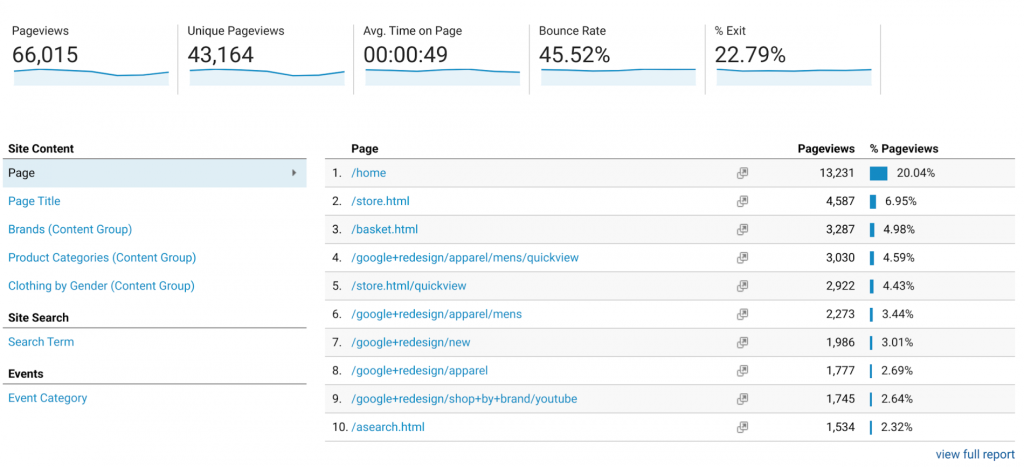Screen dimensions: 1024x467
Task: Click external link icon for /asearch.html
Action: tap(742, 427)
